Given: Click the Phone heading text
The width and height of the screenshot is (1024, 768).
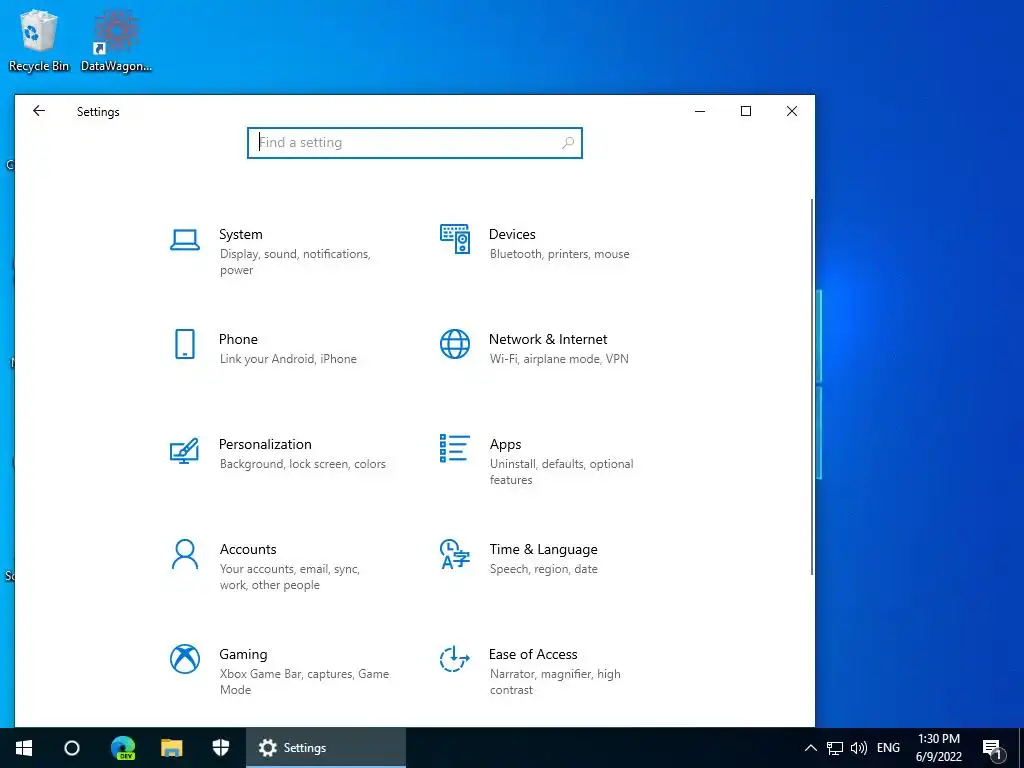Looking at the screenshot, I should pos(238,340).
